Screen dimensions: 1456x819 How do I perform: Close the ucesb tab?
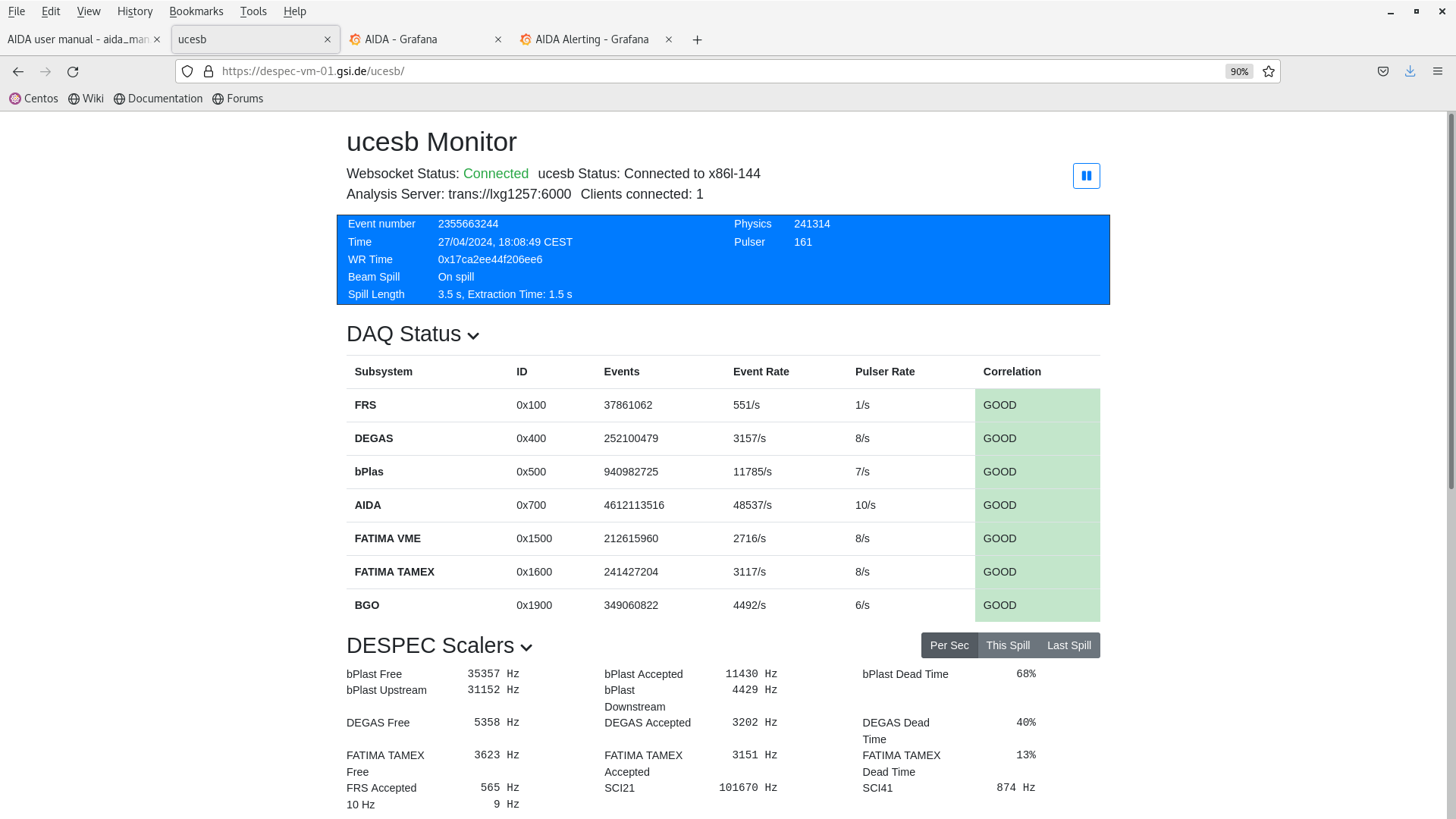point(328,39)
